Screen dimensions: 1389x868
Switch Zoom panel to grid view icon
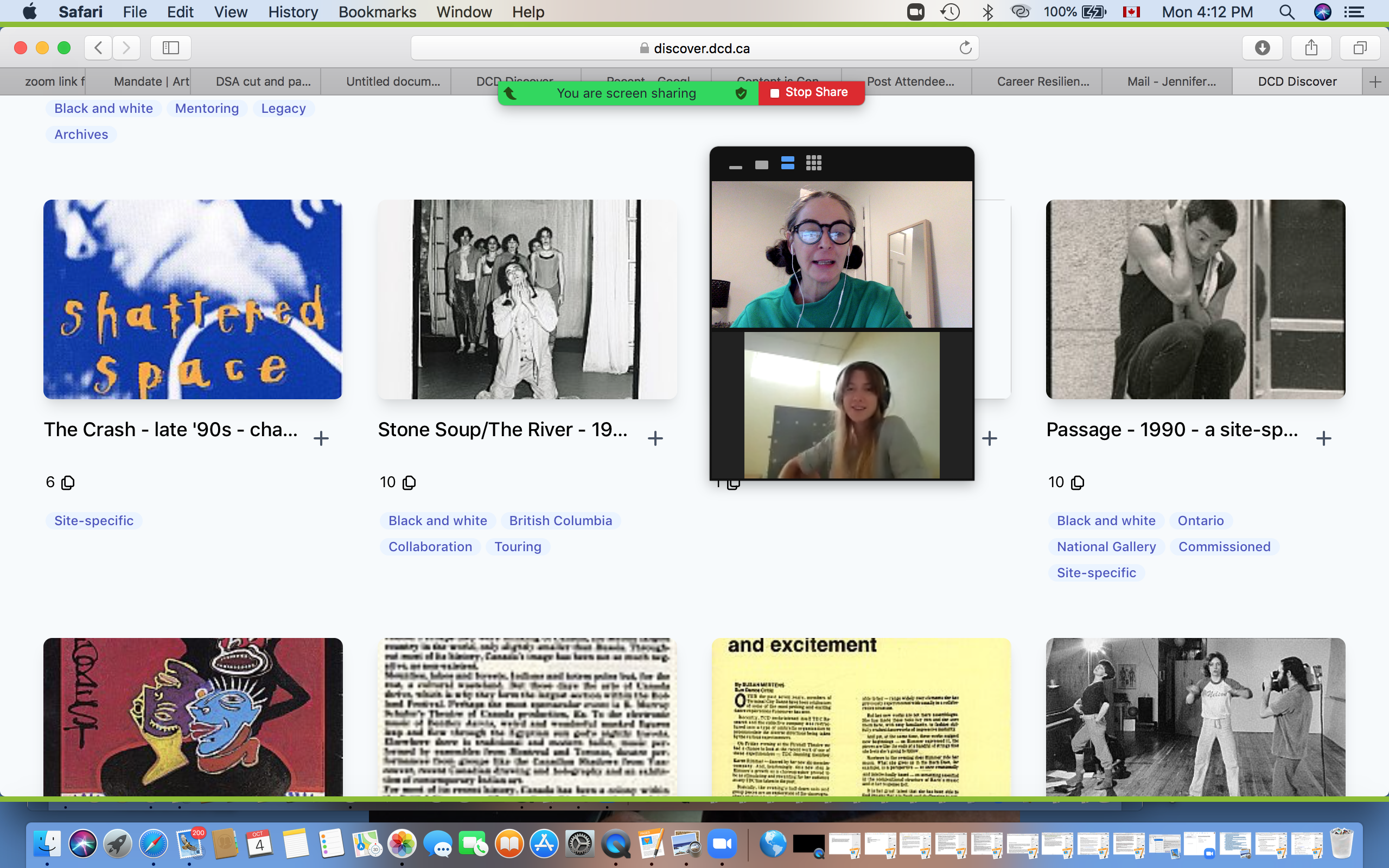click(813, 164)
